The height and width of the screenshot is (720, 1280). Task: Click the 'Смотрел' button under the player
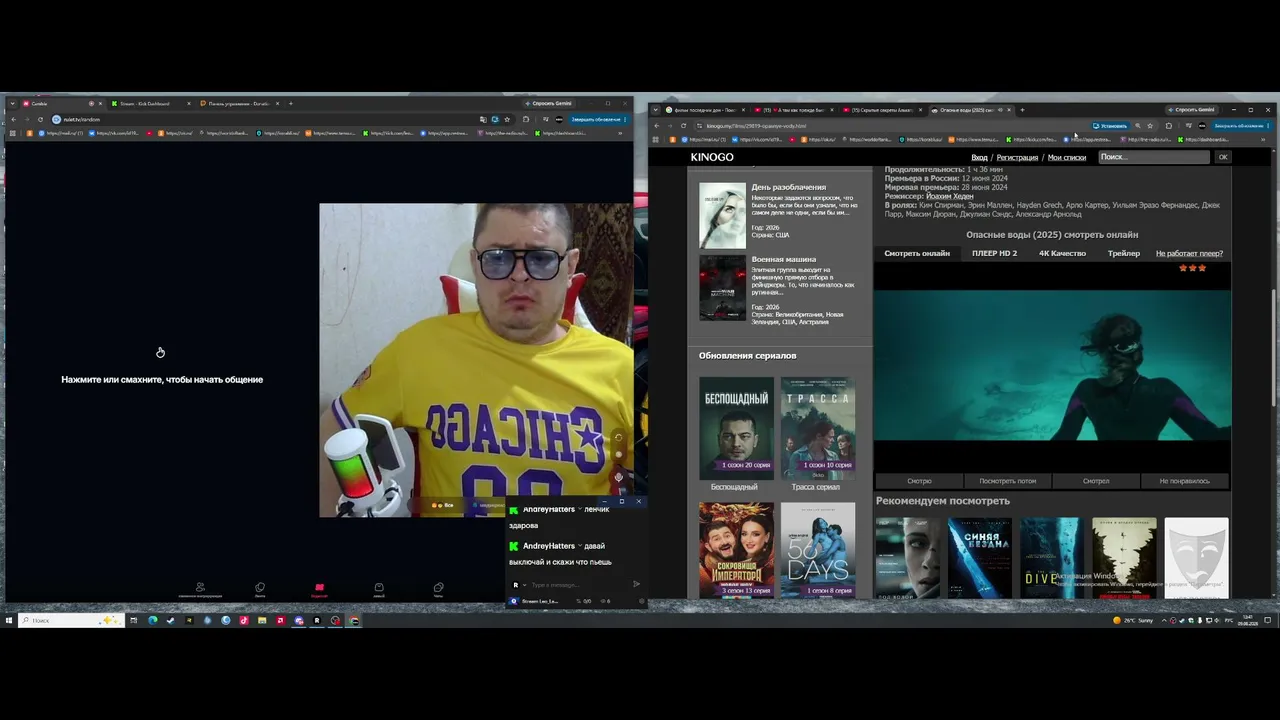1096,481
